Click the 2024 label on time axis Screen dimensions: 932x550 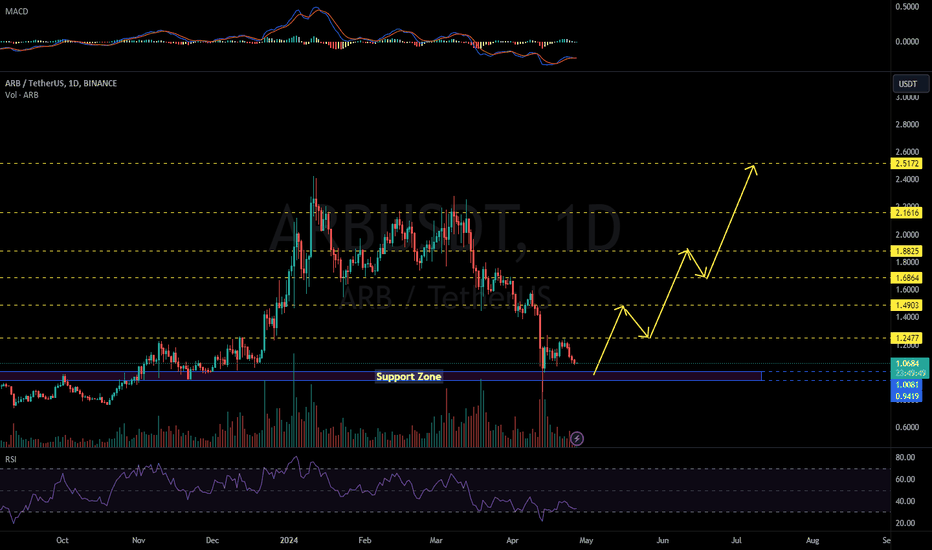coord(289,540)
